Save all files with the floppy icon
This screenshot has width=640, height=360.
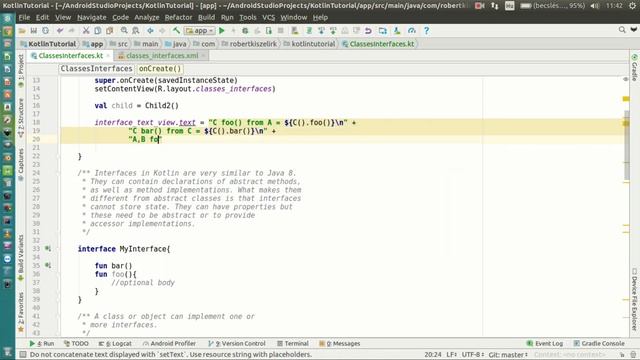point(33,31)
